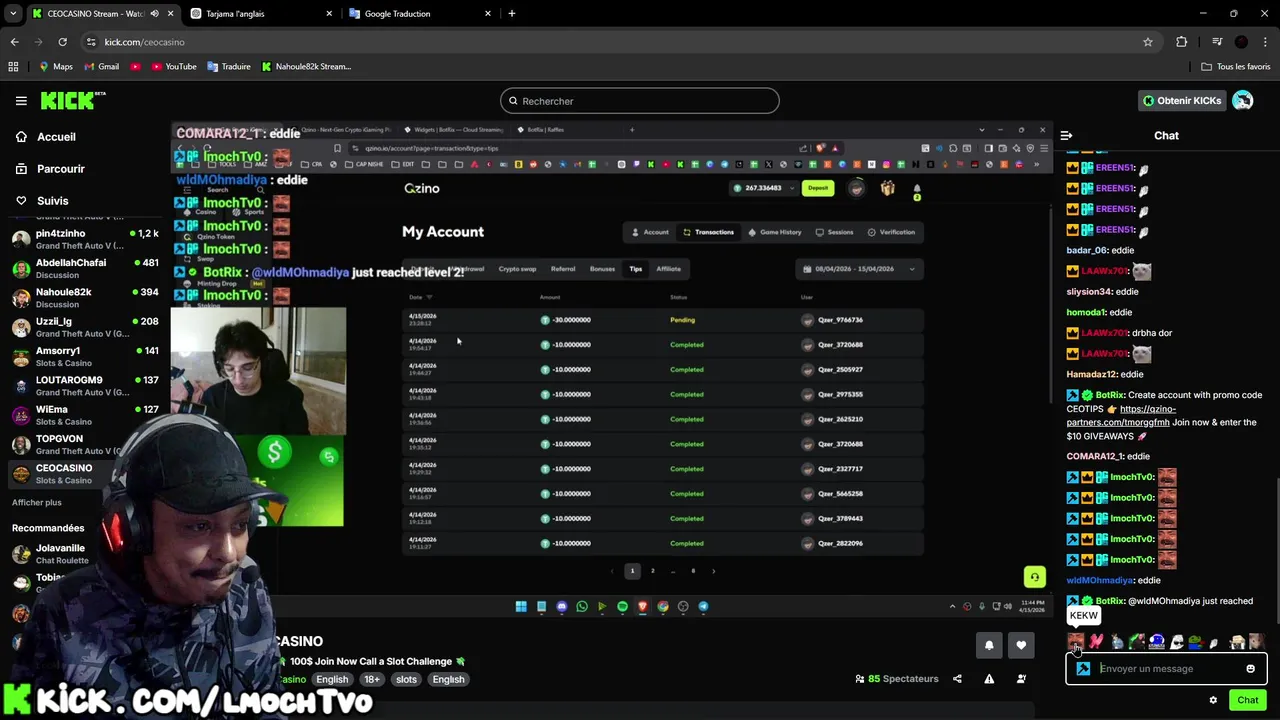Switch to the Google Traduction tab
The height and width of the screenshot is (720, 1280).
pos(418,14)
